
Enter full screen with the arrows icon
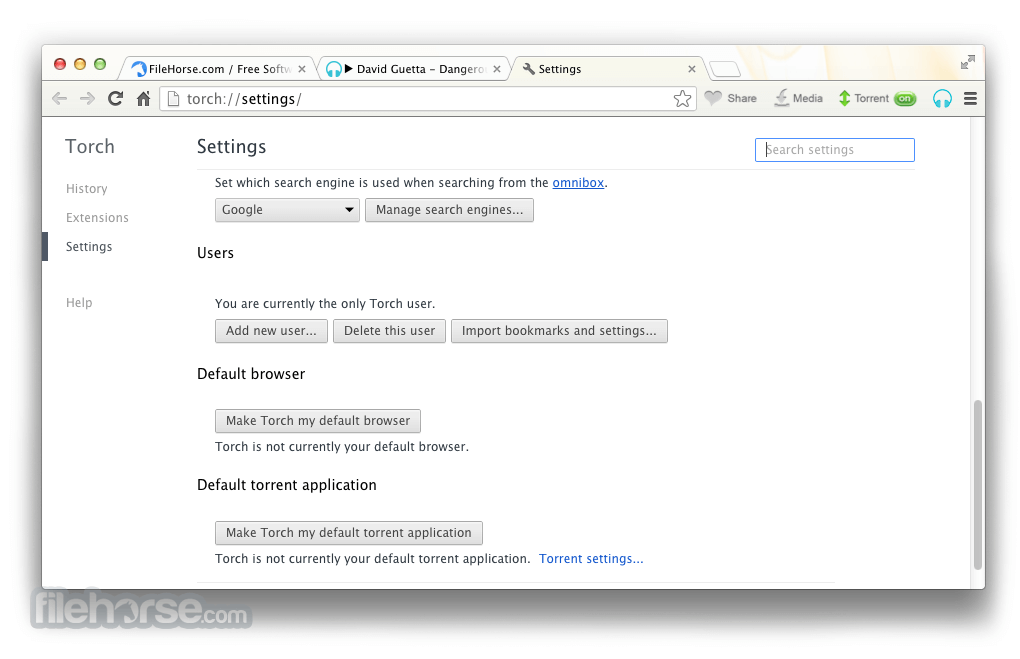point(967,62)
